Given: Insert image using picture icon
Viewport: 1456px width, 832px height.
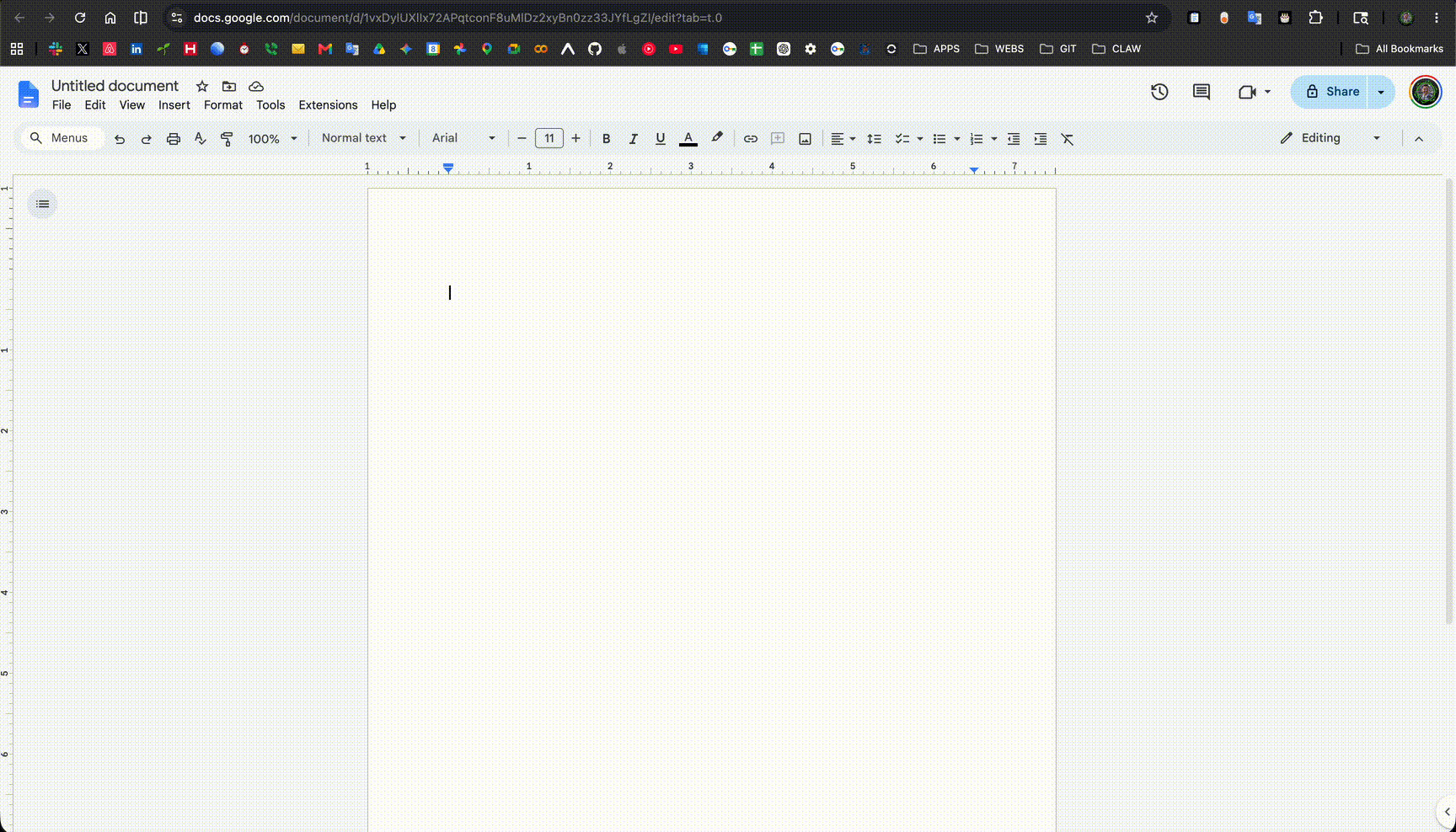Looking at the screenshot, I should coord(805,139).
